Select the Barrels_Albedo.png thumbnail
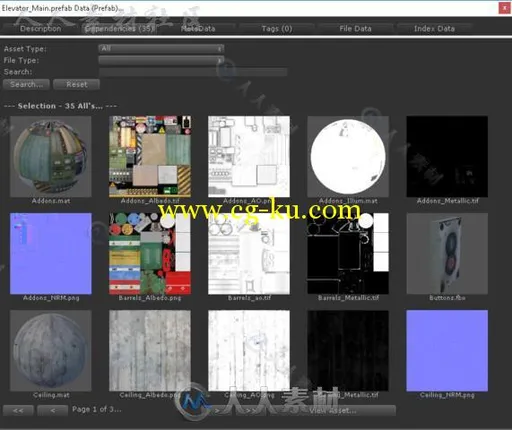 point(150,254)
